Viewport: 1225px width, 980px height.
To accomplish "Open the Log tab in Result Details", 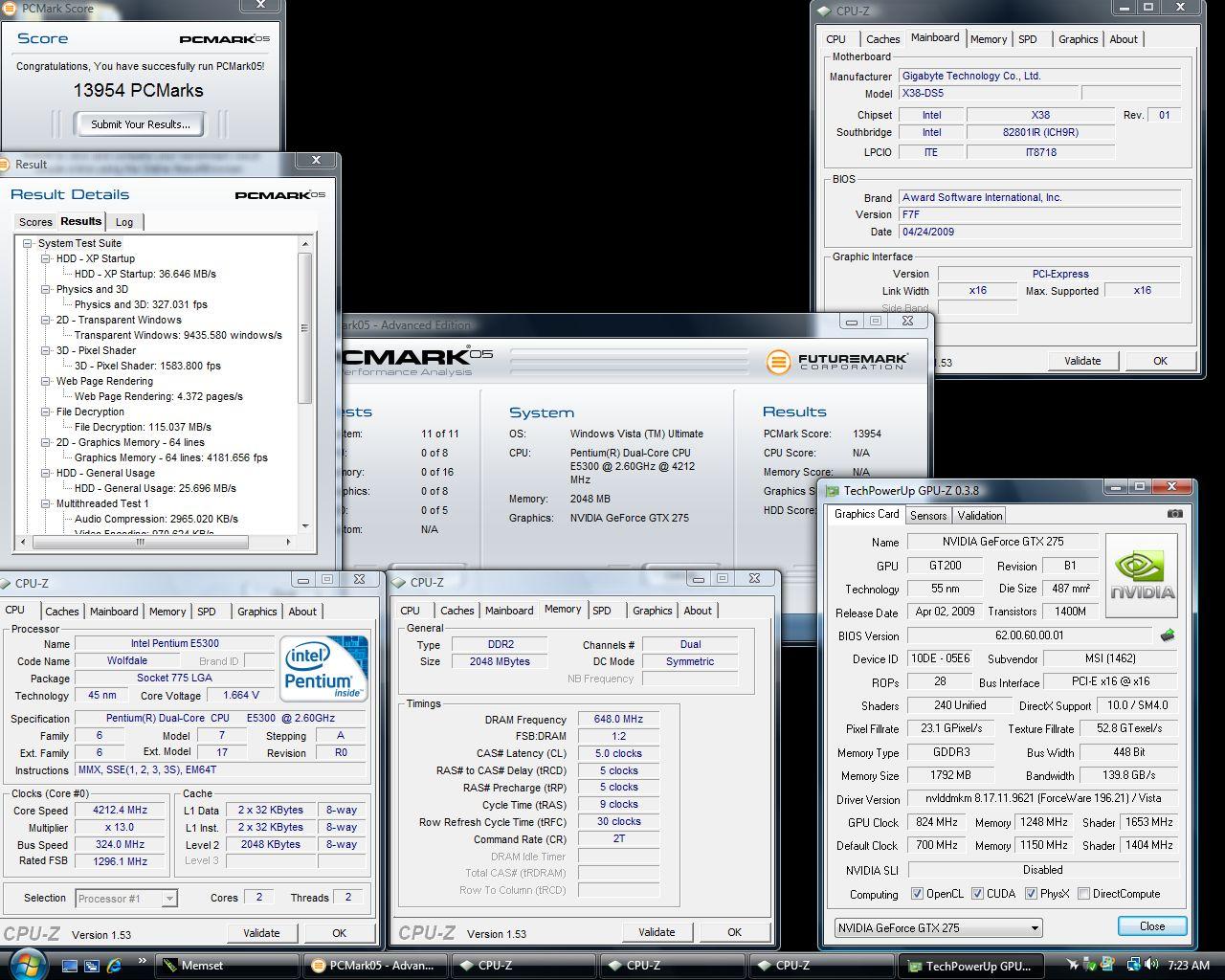I will coord(124,222).
